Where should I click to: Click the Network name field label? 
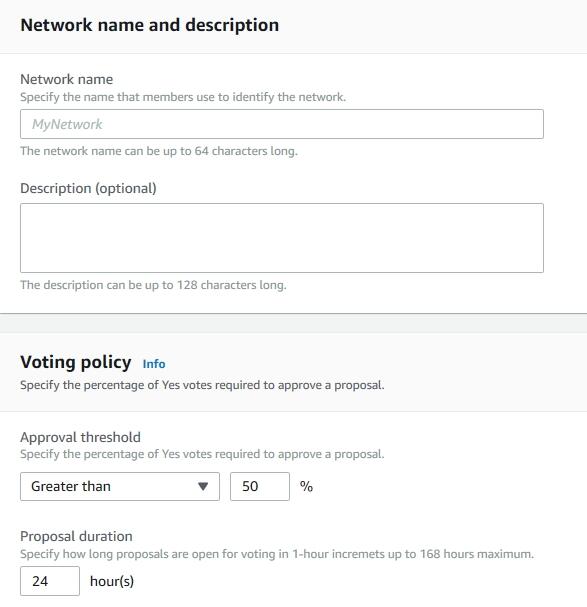click(x=67, y=79)
